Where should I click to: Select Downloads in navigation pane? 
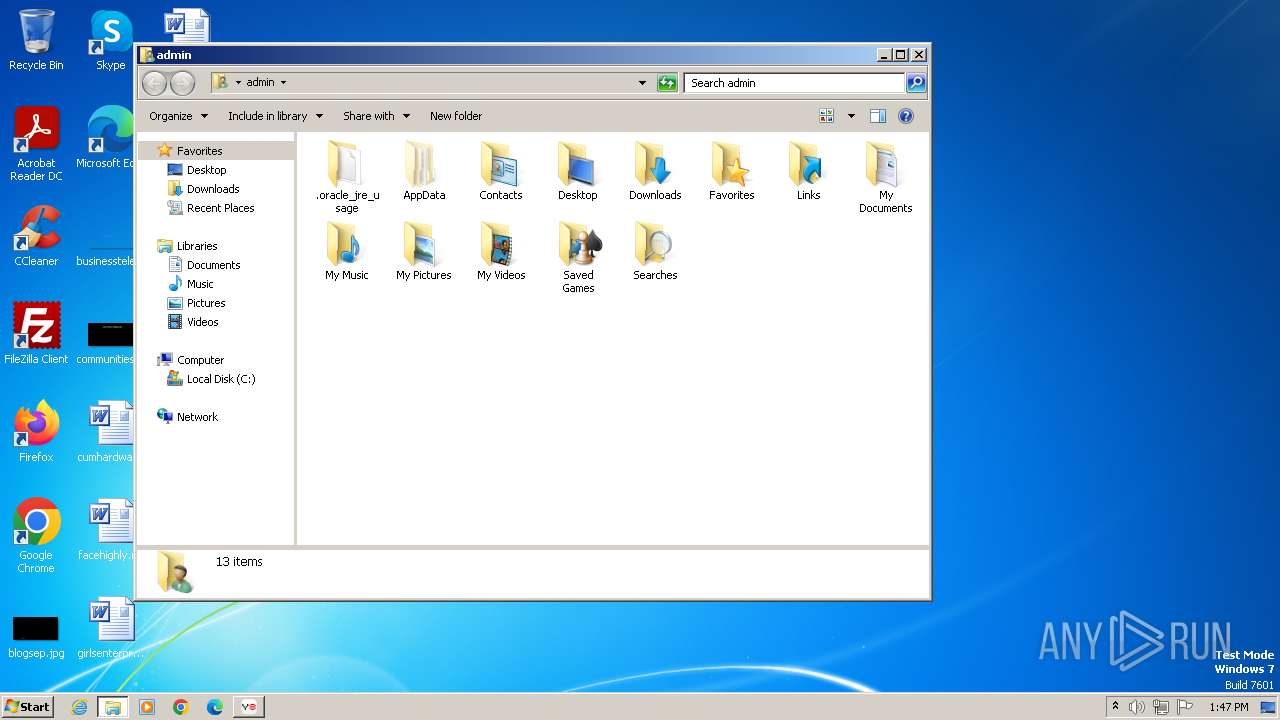(213, 189)
